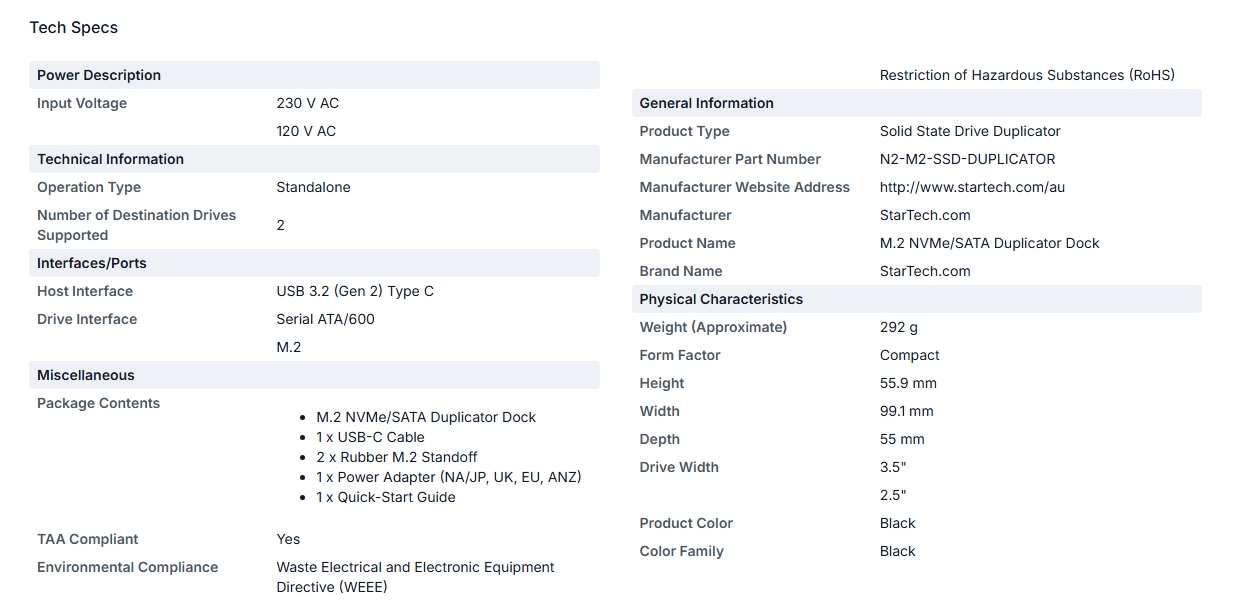Select the Interfaces/Ports section header
Image resolution: width=1252 pixels, height=611 pixels.
click(x=314, y=263)
